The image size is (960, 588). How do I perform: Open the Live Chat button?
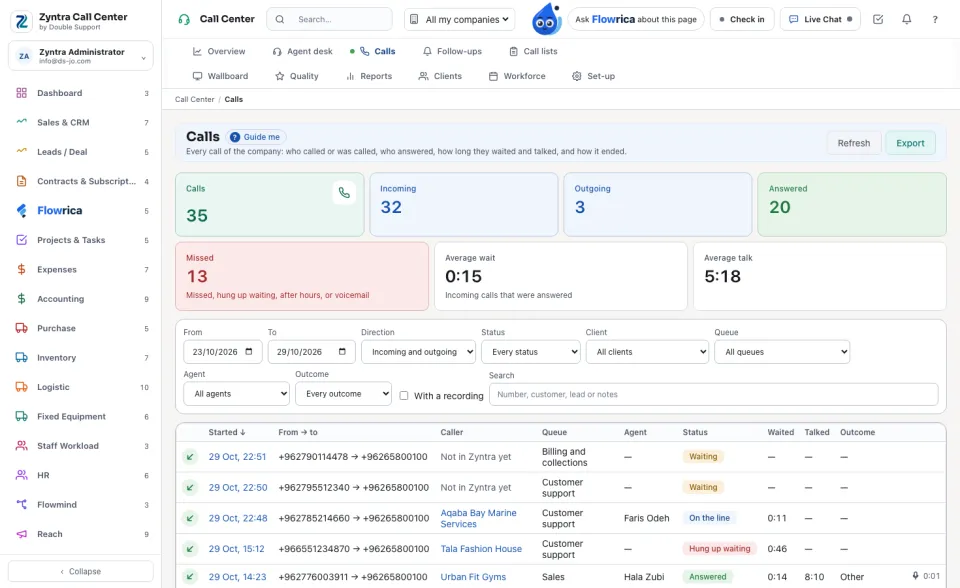820,20
